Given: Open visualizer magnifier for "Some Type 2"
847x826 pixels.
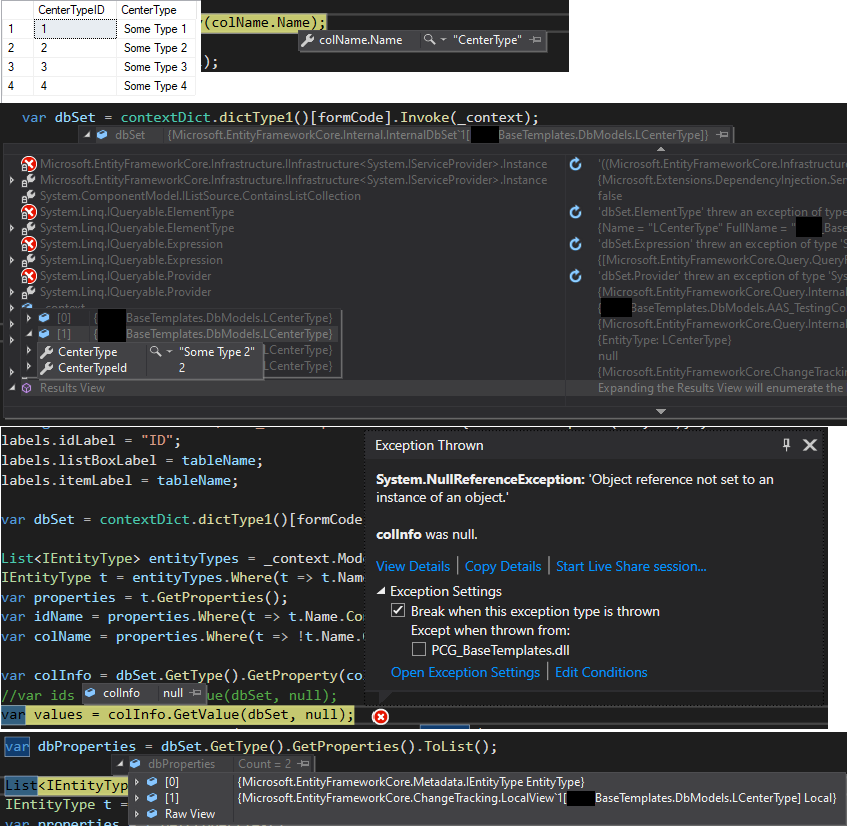Looking at the screenshot, I should (156, 352).
